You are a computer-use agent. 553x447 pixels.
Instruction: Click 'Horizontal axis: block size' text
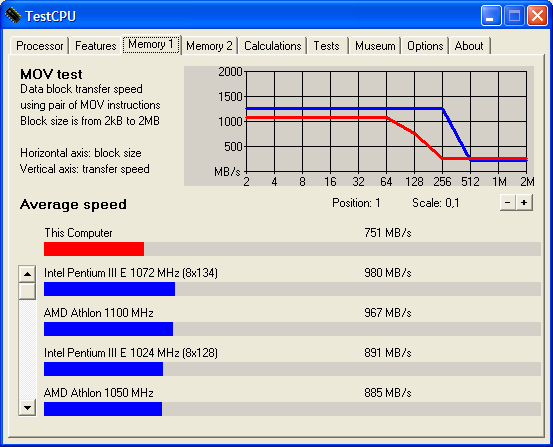[81, 153]
